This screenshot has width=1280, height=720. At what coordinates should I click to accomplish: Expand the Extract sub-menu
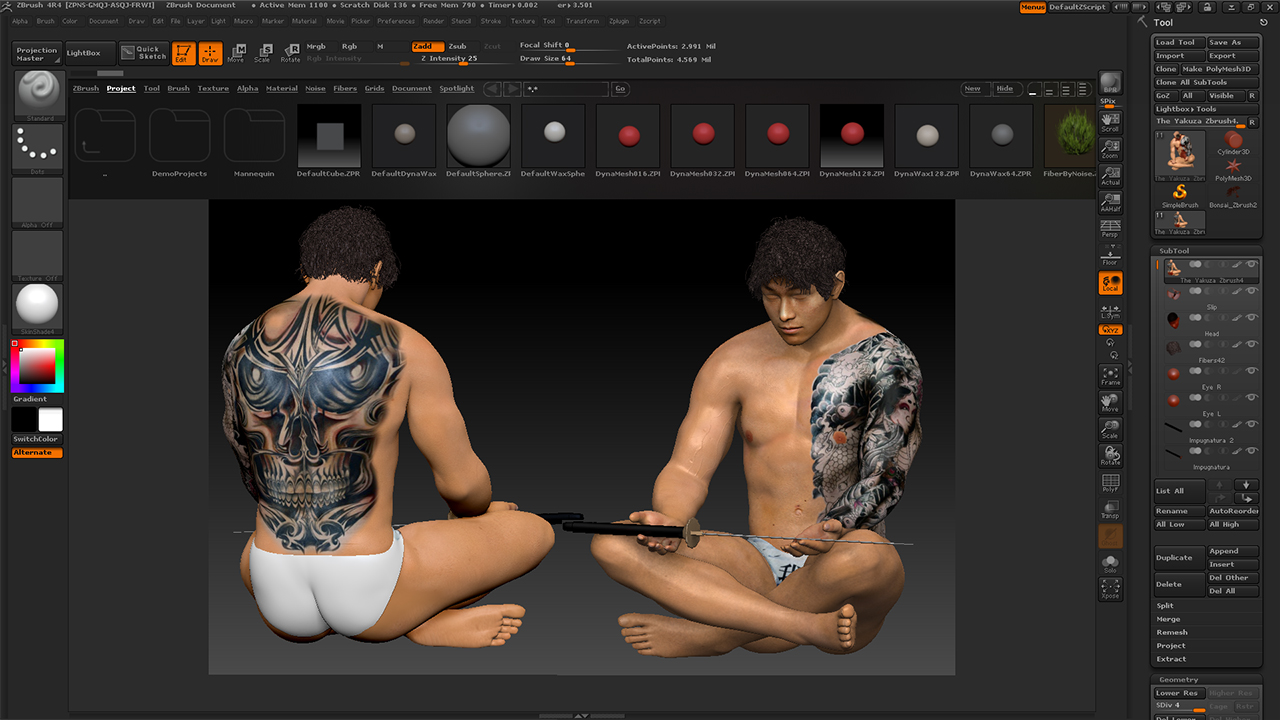point(1171,659)
